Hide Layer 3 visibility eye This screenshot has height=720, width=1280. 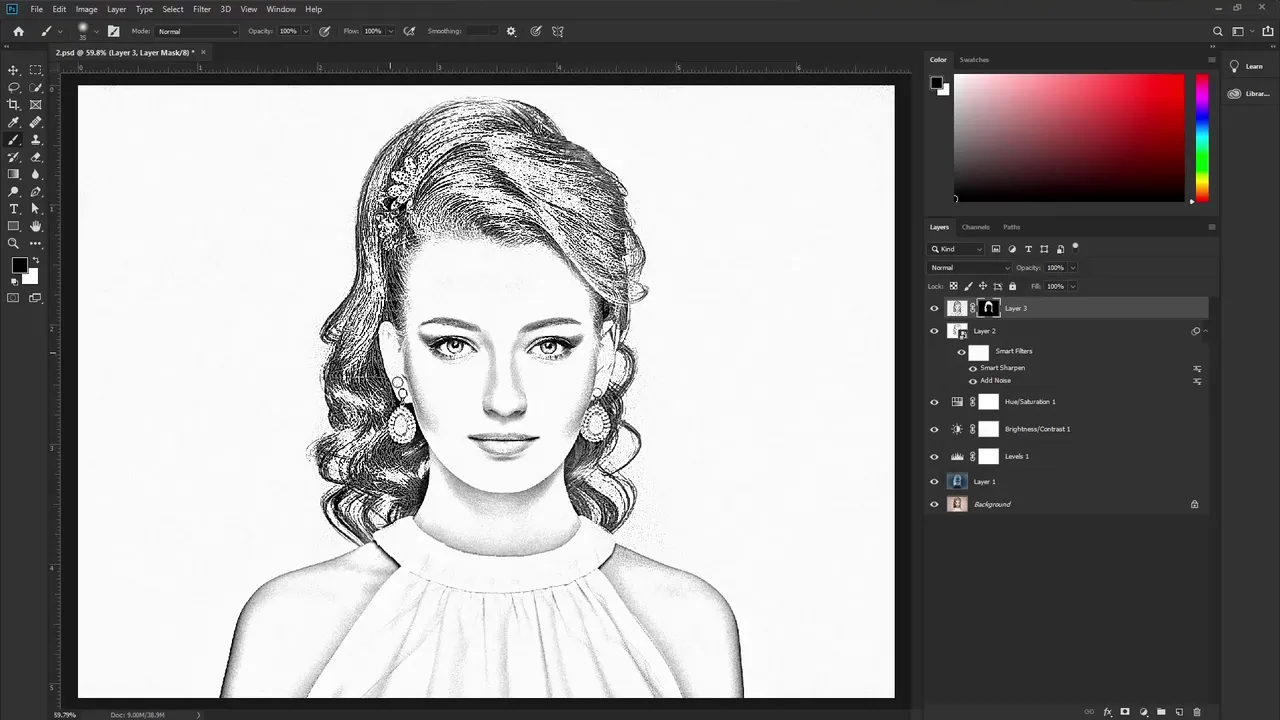[x=934, y=309]
